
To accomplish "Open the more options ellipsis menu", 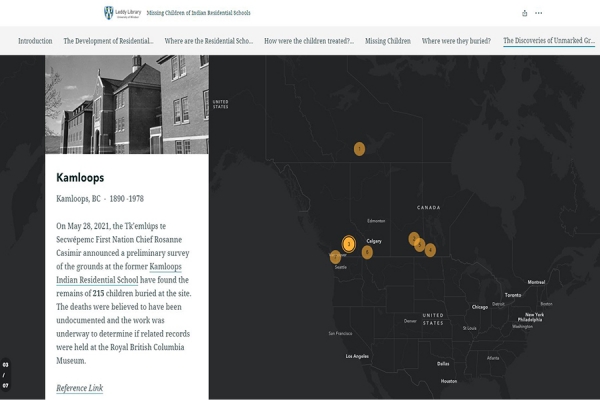I will [x=539, y=13].
